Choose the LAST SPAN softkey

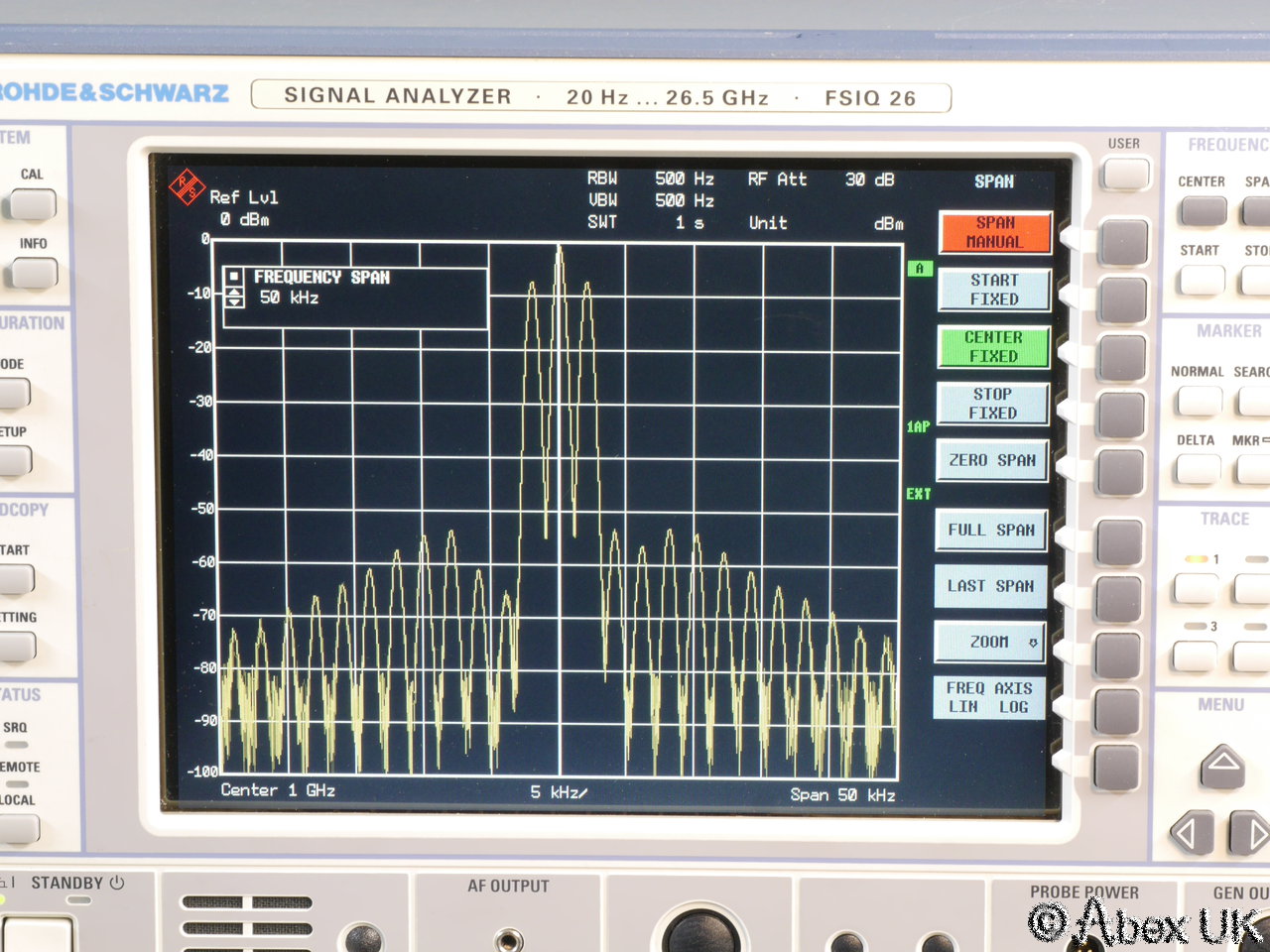click(x=990, y=586)
